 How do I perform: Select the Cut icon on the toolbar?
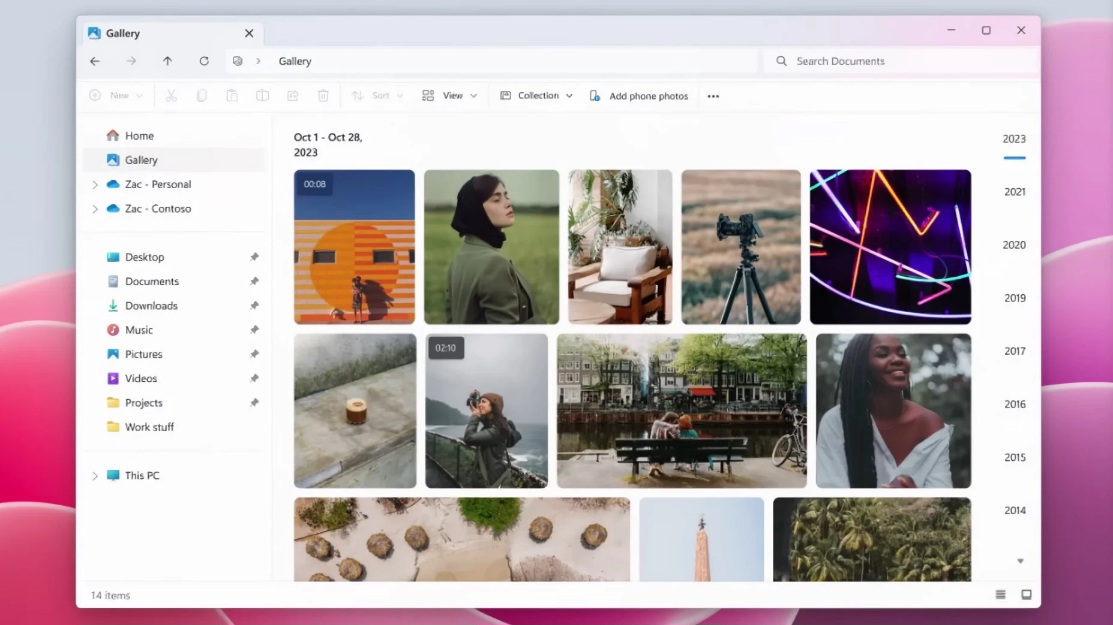click(170, 95)
